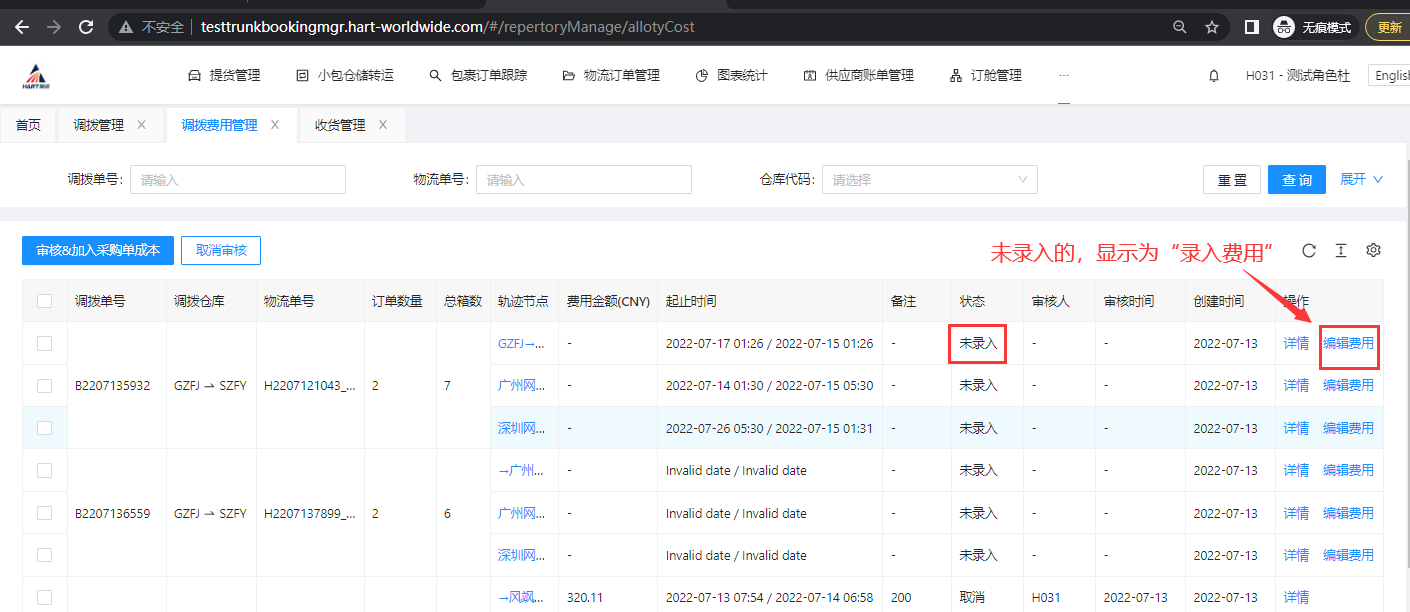Viewport: 1410px width, 612px height.
Task: Switch to the 首页 tab
Action: (x=28, y=125)
